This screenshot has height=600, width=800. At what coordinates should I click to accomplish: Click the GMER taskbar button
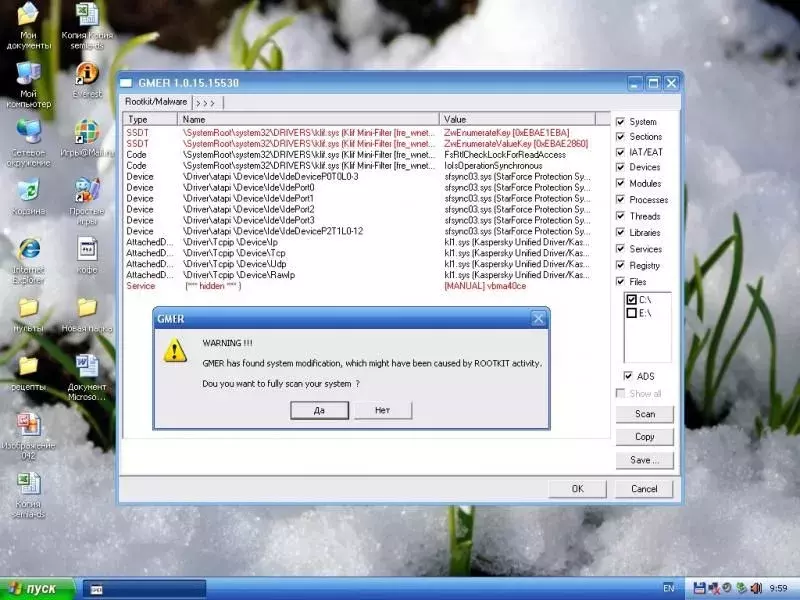(144, 589)
